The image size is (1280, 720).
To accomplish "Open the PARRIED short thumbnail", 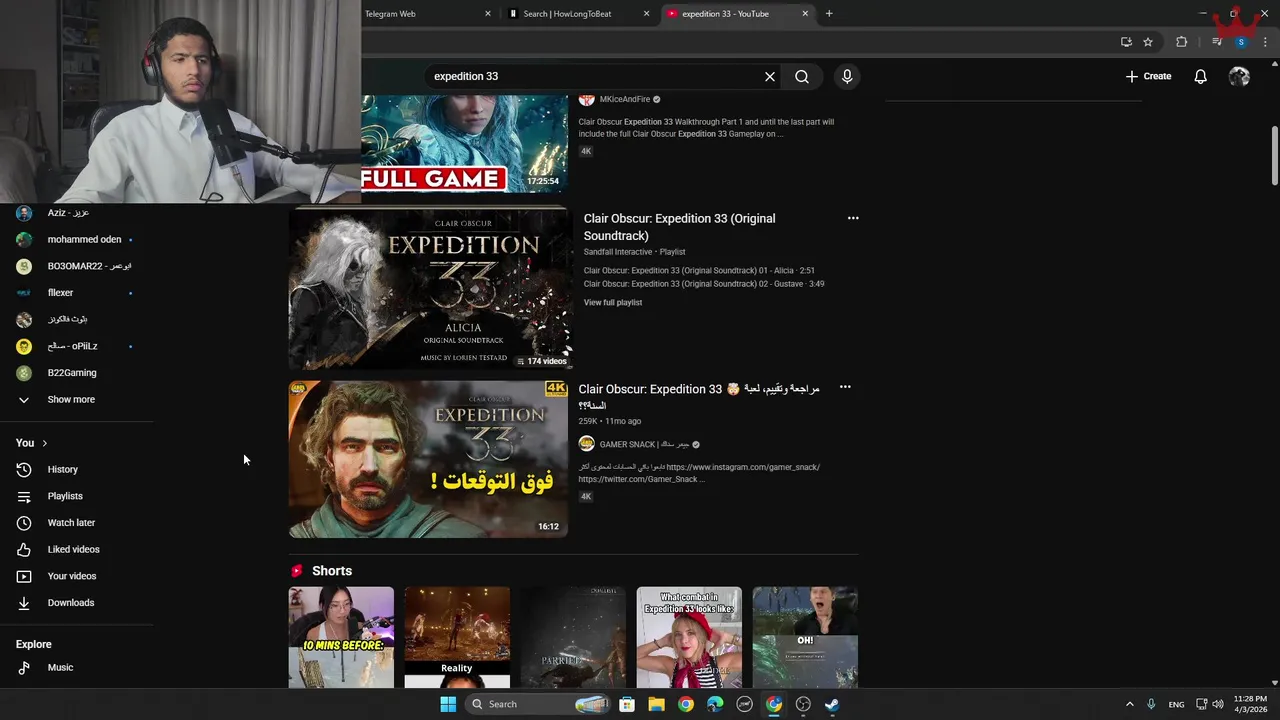I will click(x=573, y=637).
